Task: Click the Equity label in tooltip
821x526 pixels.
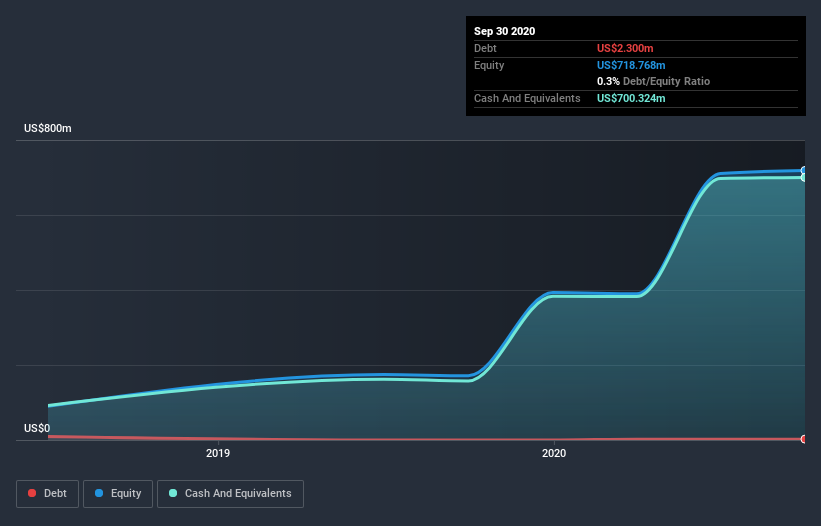Action: pos(489,65)
